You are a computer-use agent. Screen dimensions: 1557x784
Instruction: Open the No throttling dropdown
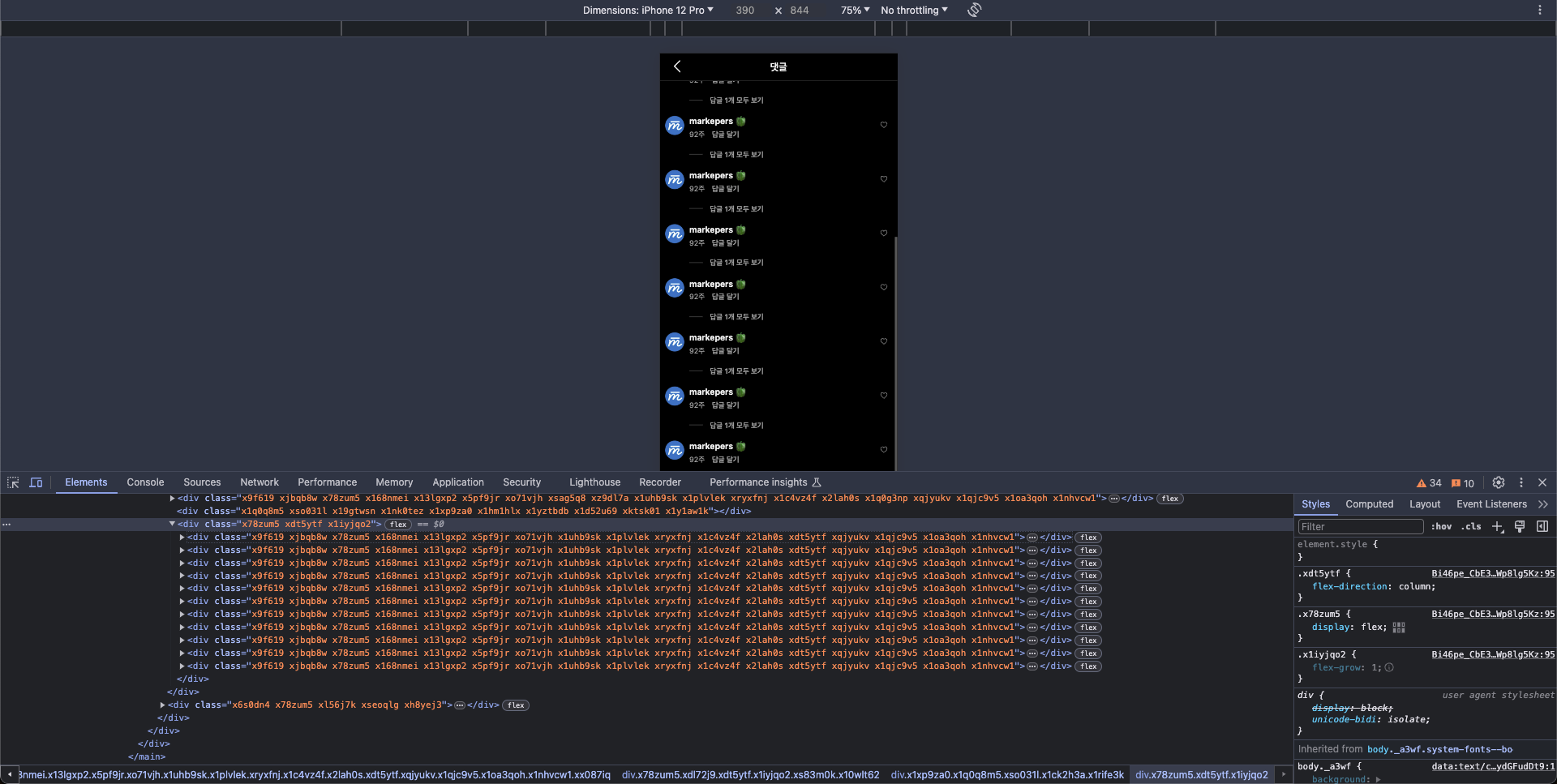(x=914, y=10)
